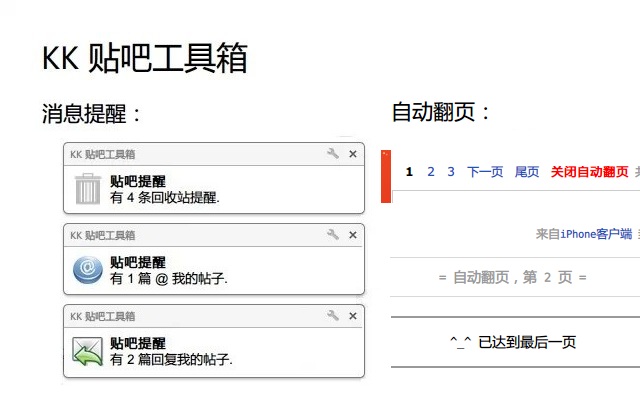Click '^_^ 已达到最后一页' message
This screenshot has height=400, width=640.
tap(513, 342)
